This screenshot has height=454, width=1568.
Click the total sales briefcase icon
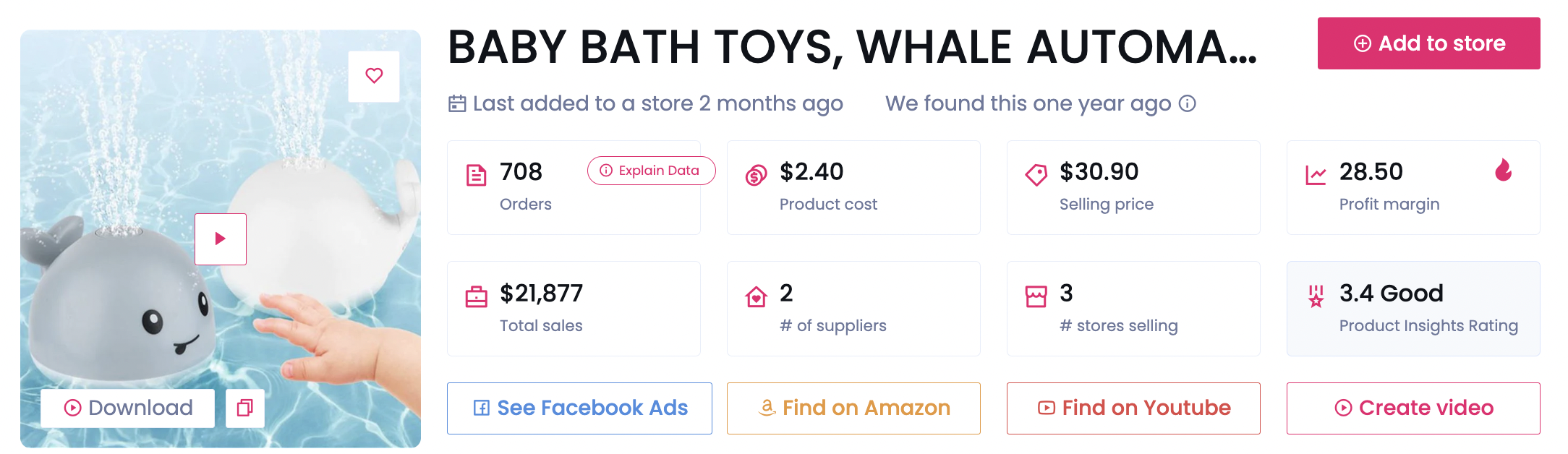(x=476, y=296)
